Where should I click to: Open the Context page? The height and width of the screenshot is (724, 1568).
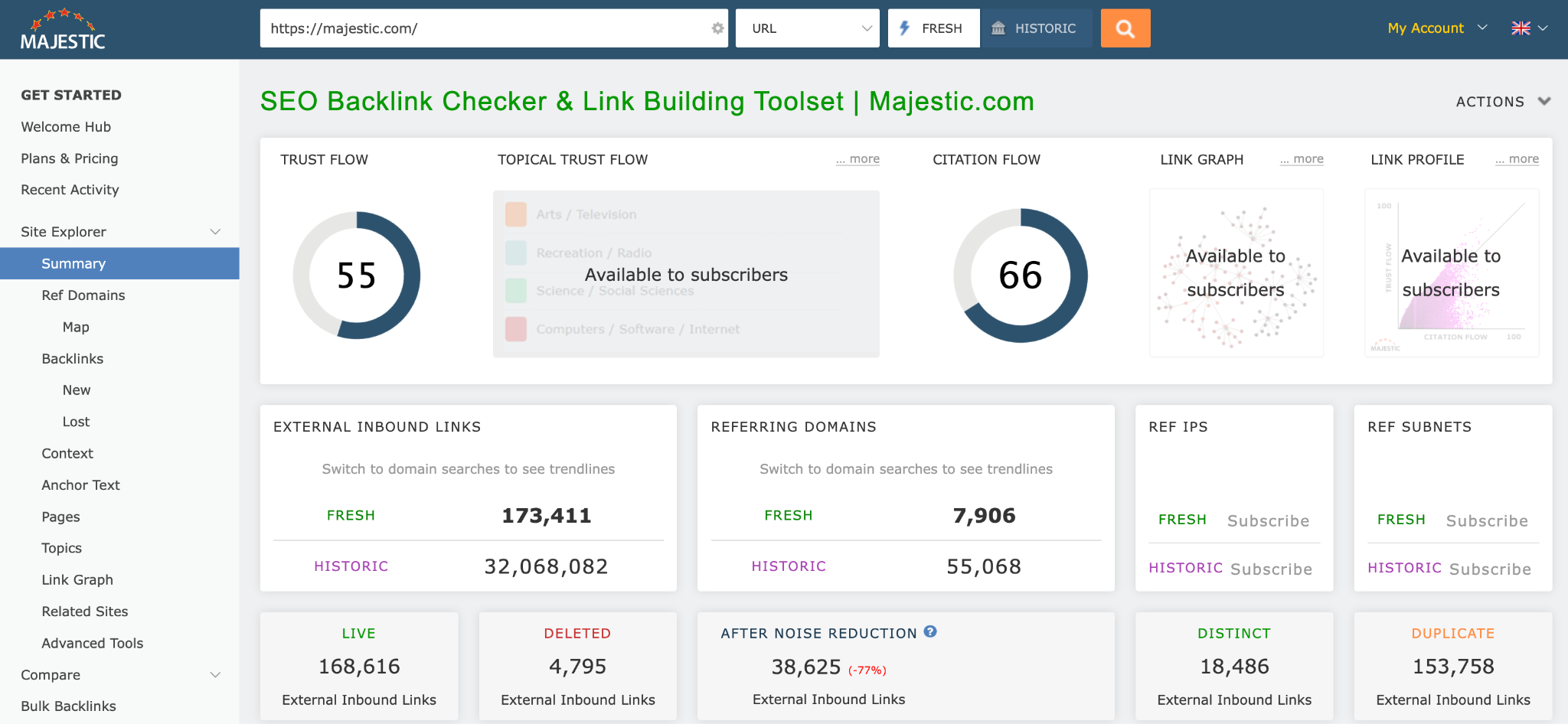(67, 454)
